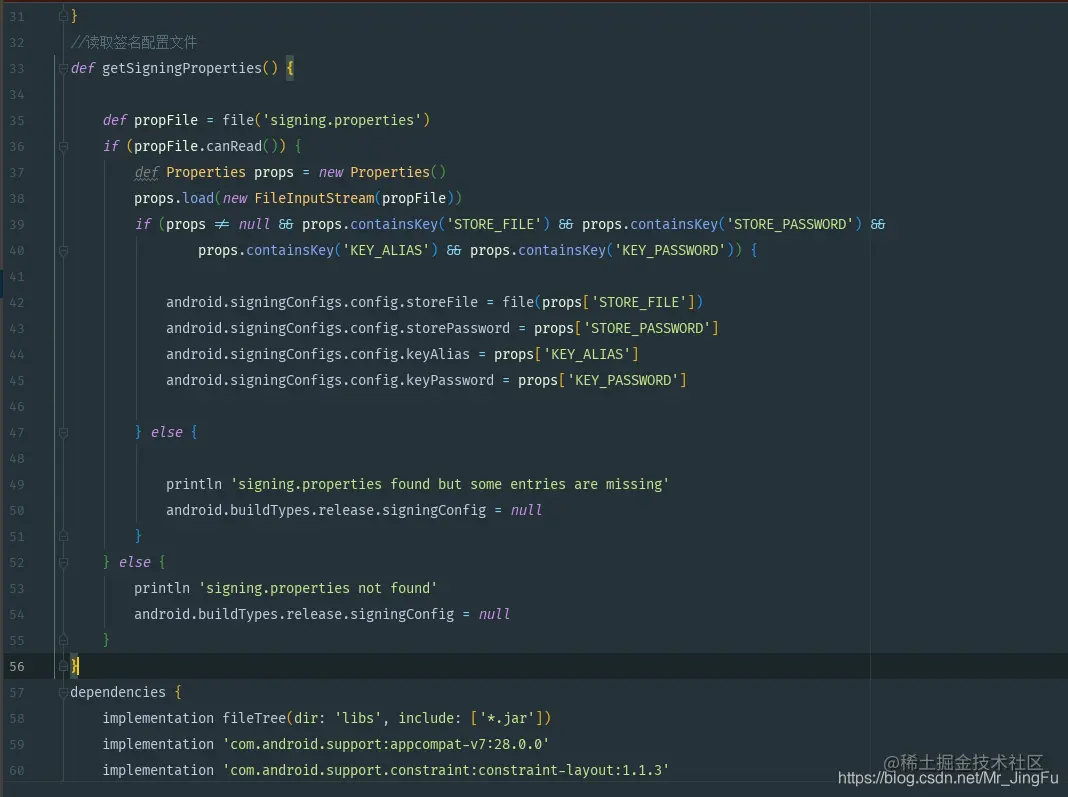The width and height of the screenshot is (1068, 797).
Task: Click fileTree on line 58
Action: (x=254, y=718)
